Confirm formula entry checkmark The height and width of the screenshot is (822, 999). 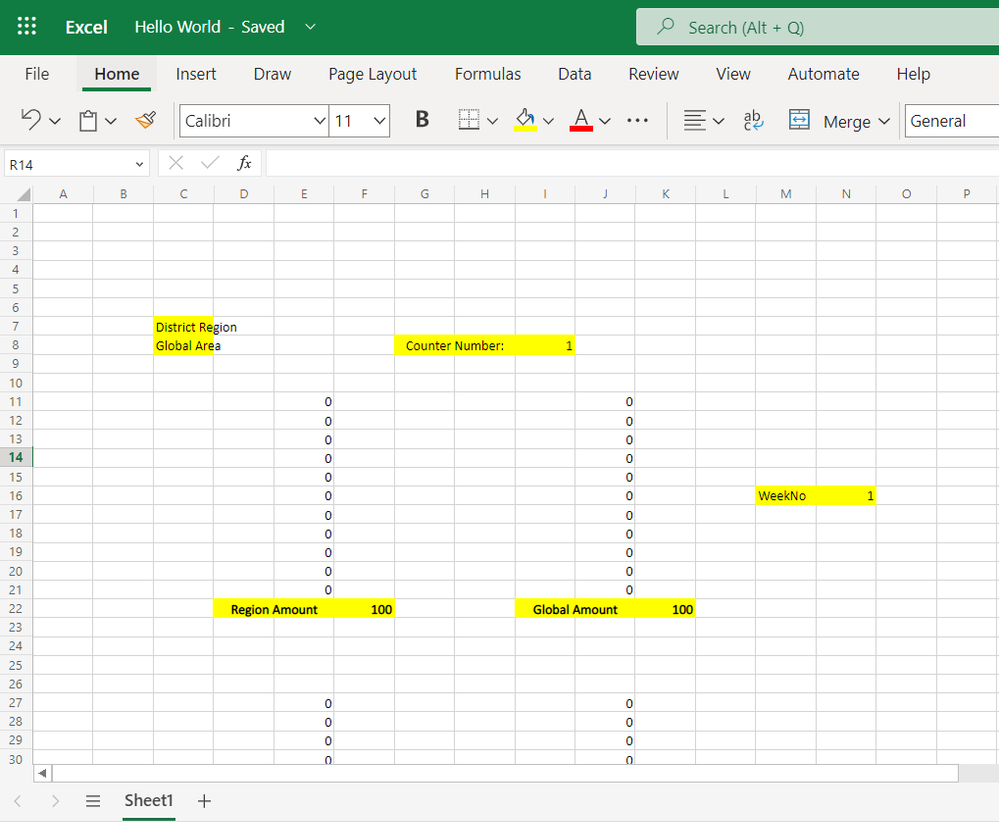point(210,164)
